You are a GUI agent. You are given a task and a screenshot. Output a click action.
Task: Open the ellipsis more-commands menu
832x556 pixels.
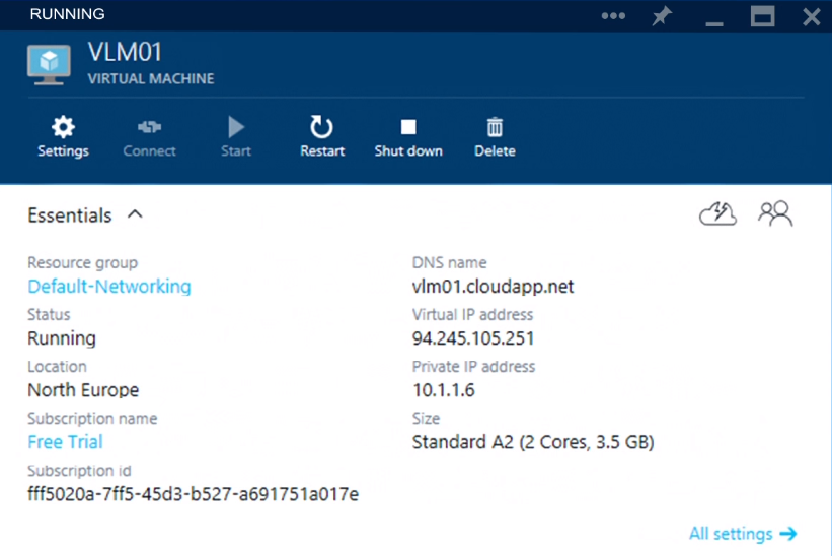point(613,16)
